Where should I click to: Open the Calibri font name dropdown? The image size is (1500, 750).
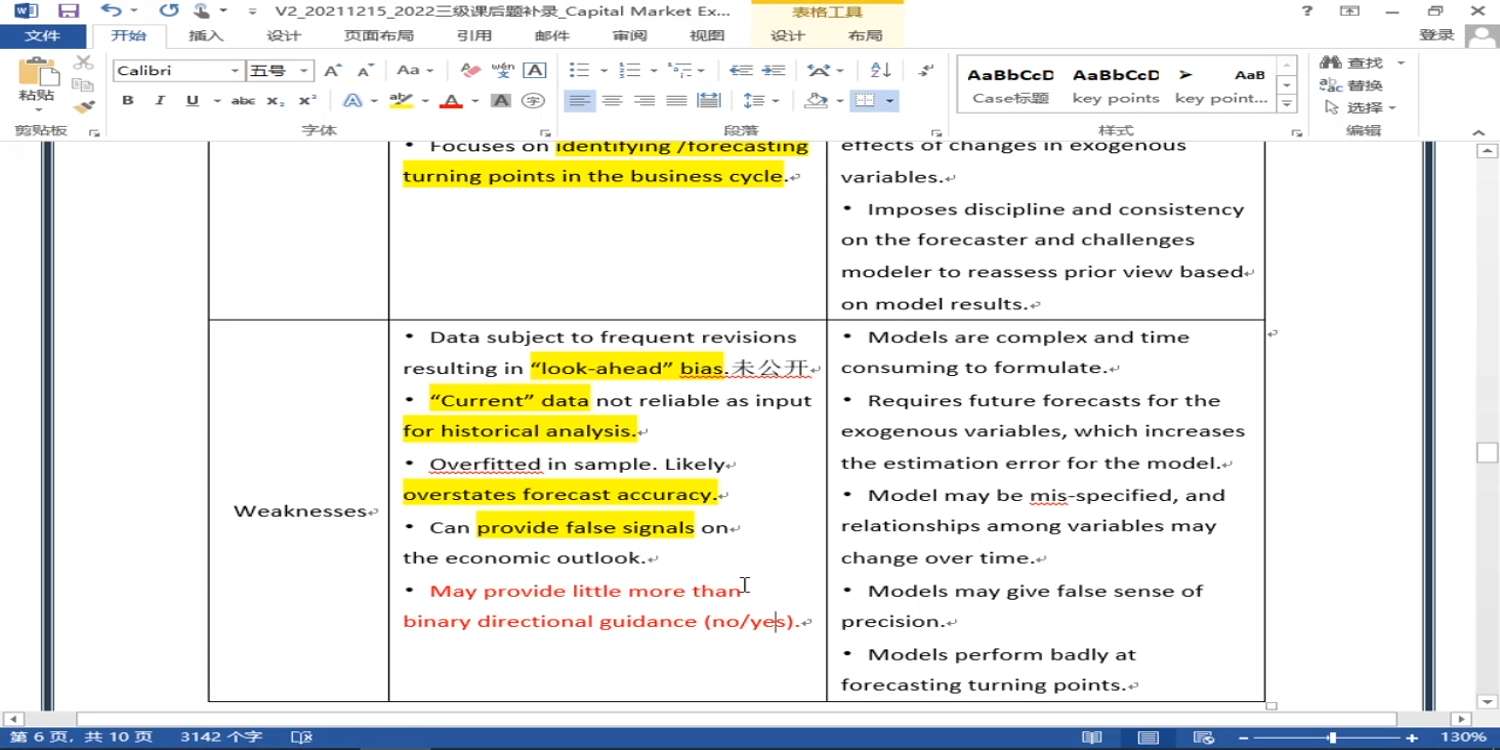(235, 71)
